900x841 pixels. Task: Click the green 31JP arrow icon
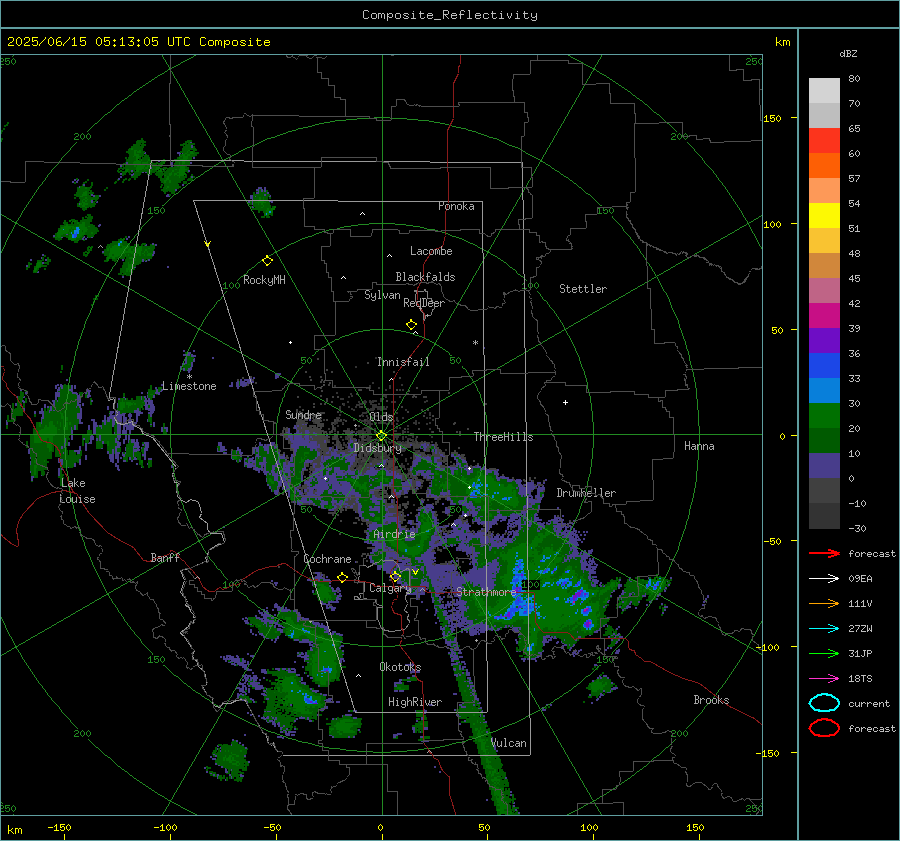point(824,653)
